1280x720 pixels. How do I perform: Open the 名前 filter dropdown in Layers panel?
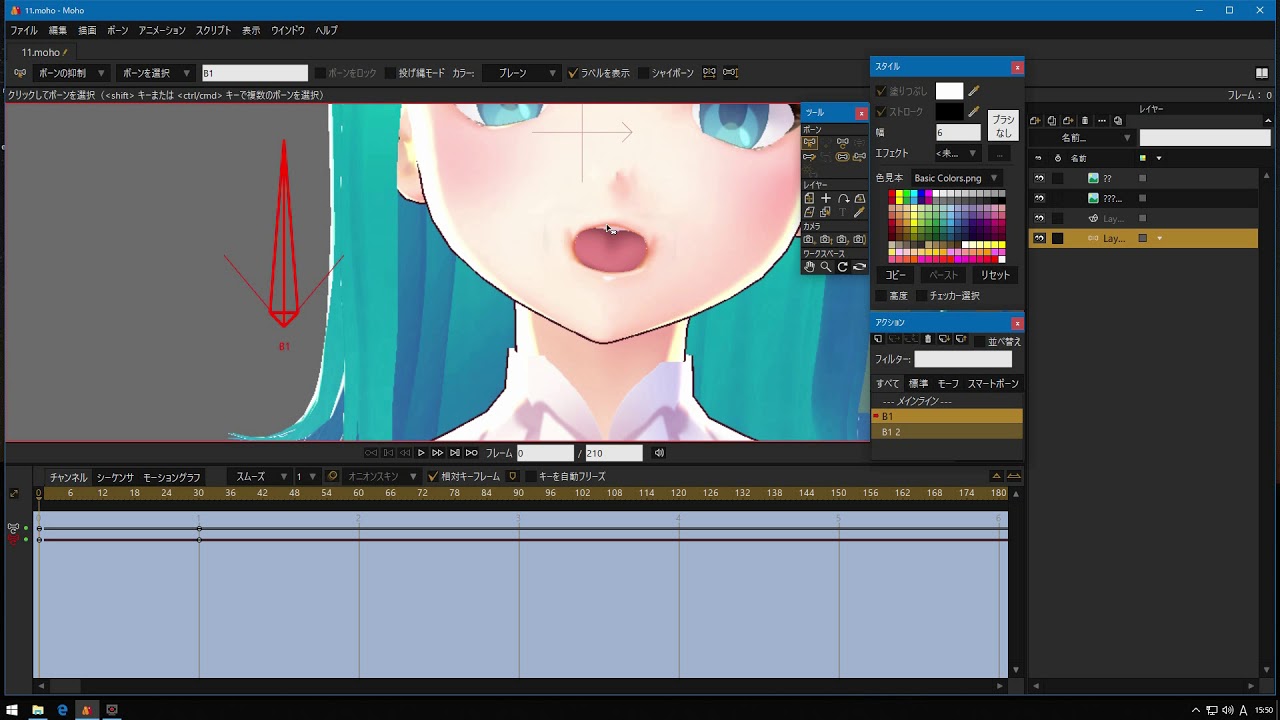click(1083, 138)
